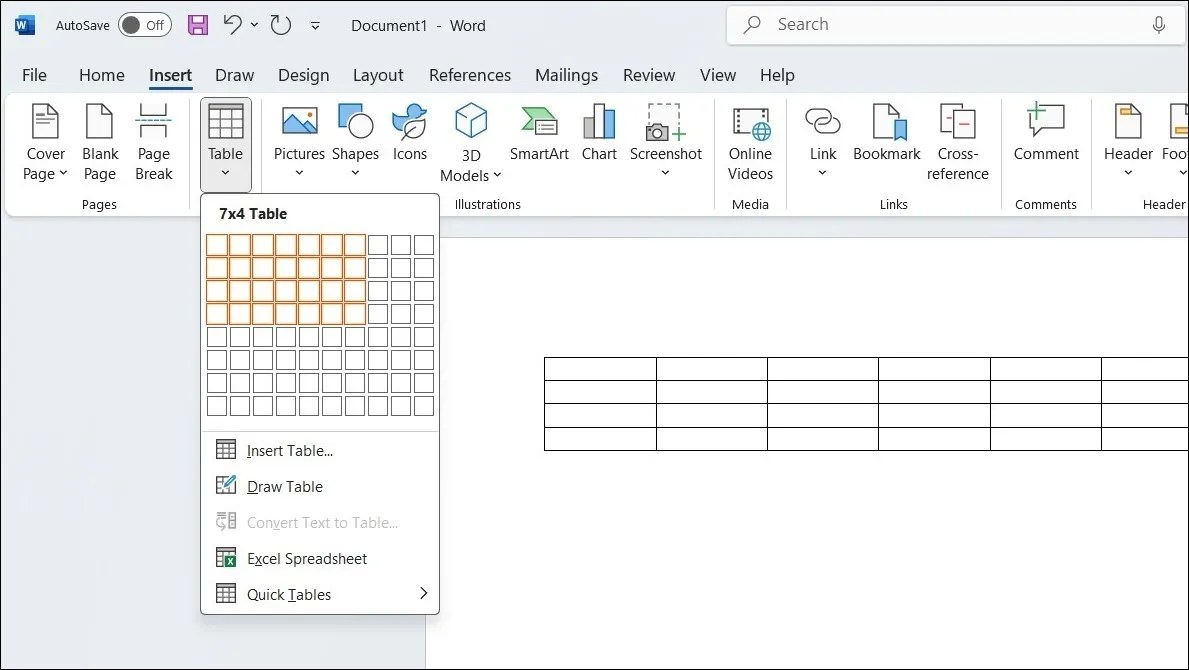Expand the Quick Tables submenu arrow
The image size is (1189, 670).
(424, 593)
